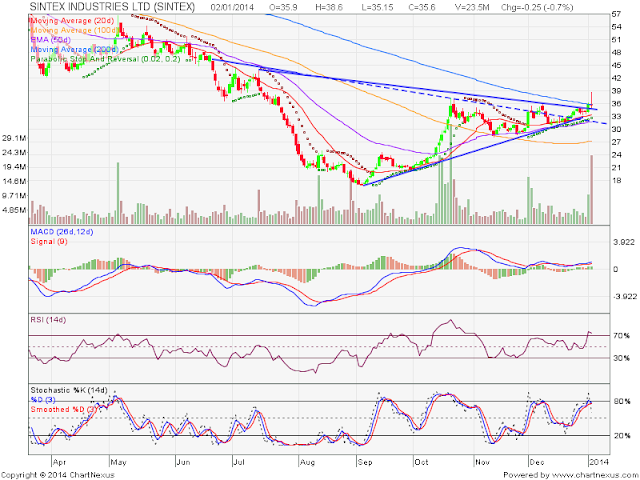
Task: Select the %D (3) stochastic label
Action: click(x=43, y=400)
